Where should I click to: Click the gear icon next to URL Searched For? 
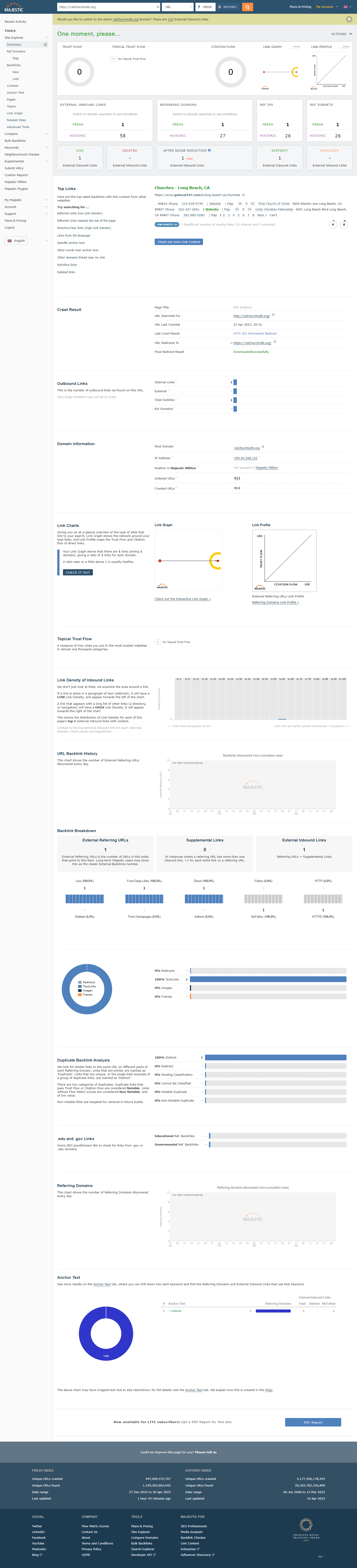(x=273, y=315)
